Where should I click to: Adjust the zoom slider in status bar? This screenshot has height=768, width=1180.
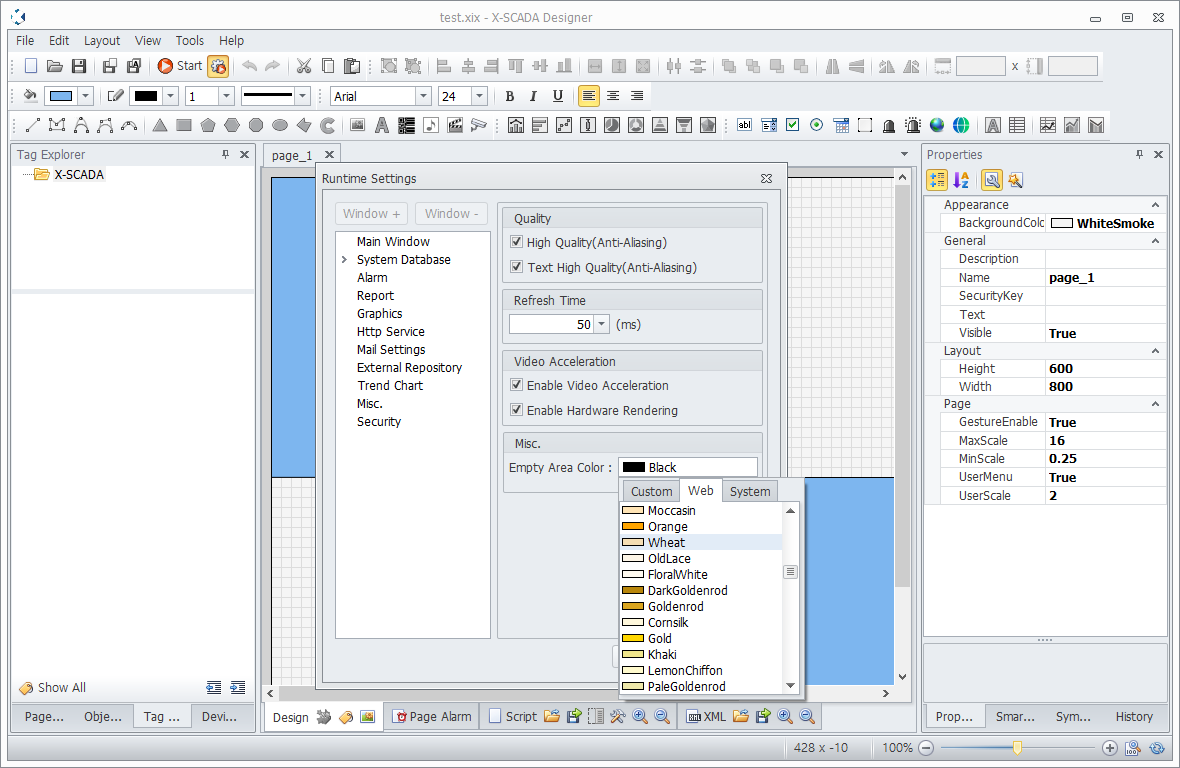[x=1017, y=748]
